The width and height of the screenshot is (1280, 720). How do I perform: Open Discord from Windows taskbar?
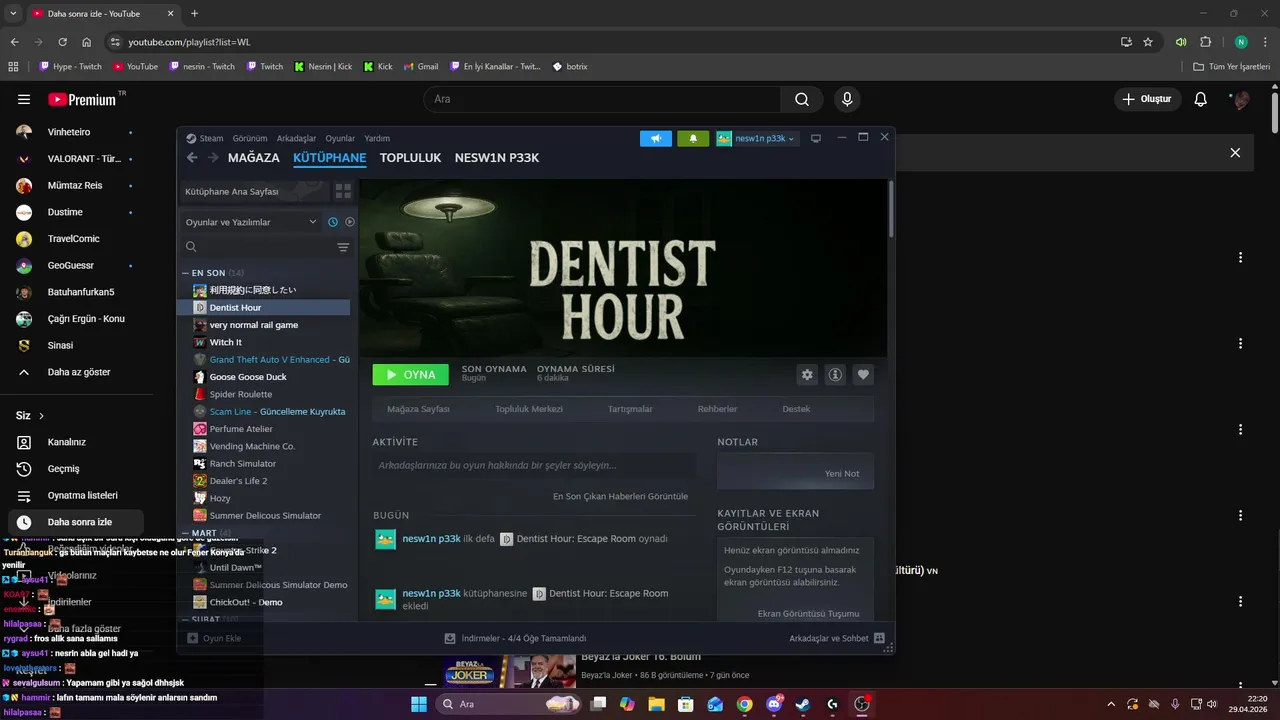pyautogui.click(x=773, y=704)
